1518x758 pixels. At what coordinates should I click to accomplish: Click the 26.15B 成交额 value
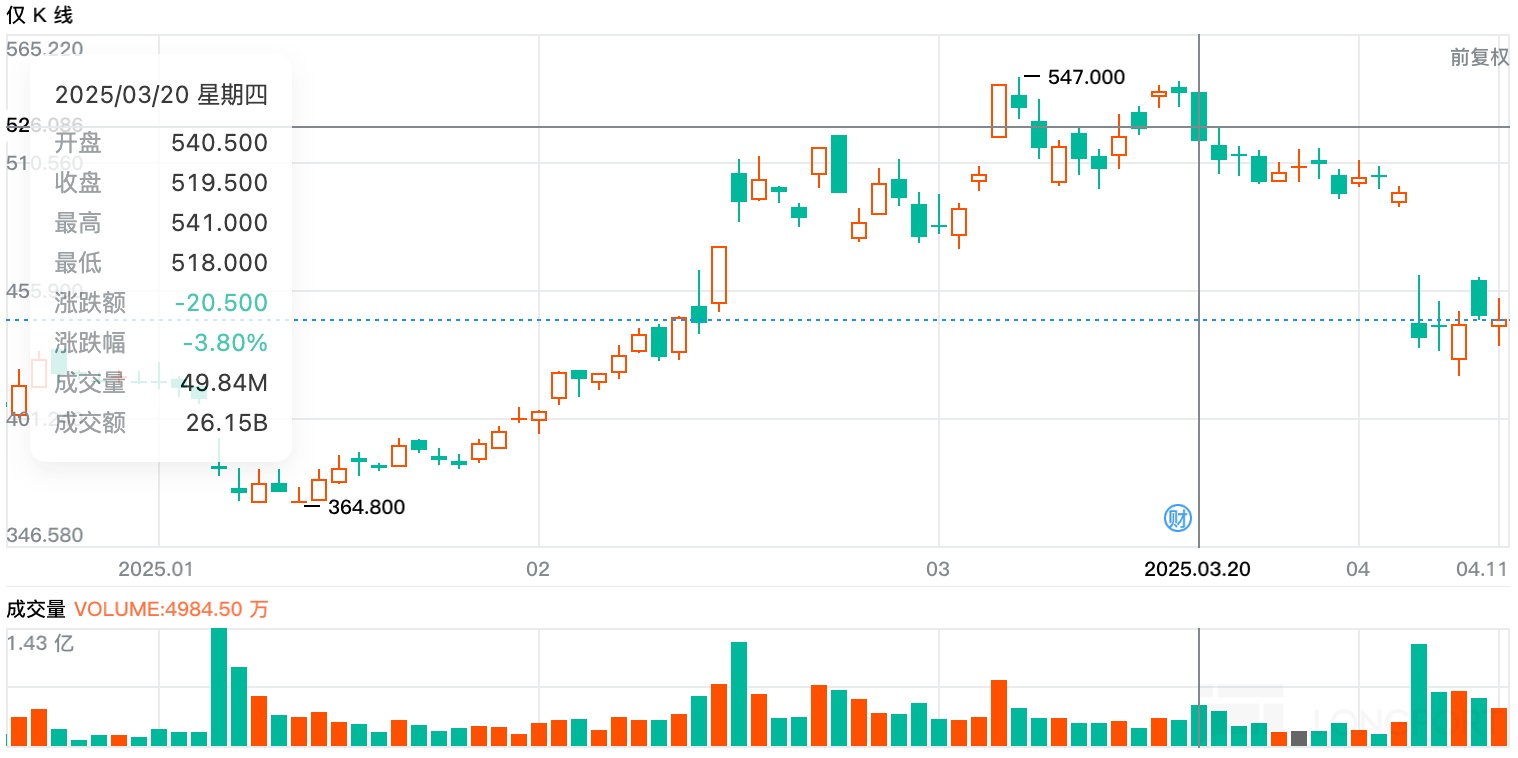click(227, 423)
